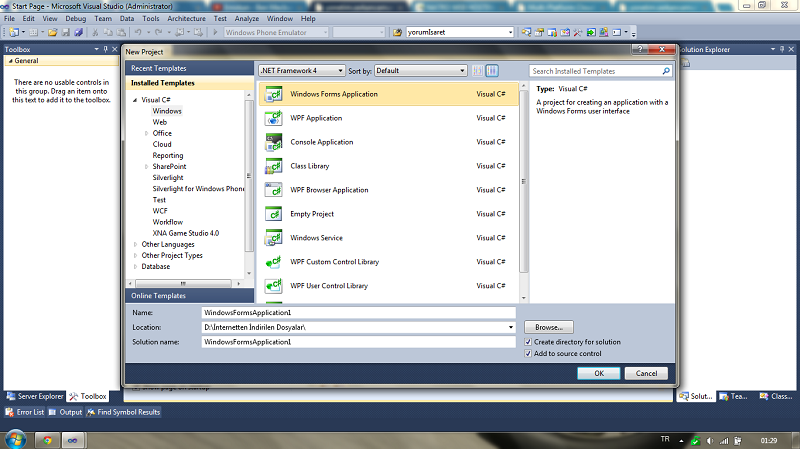Screen dimensions: 800x449
Task: Open the Sort by Default dropdown
Action: coord(420,70)
